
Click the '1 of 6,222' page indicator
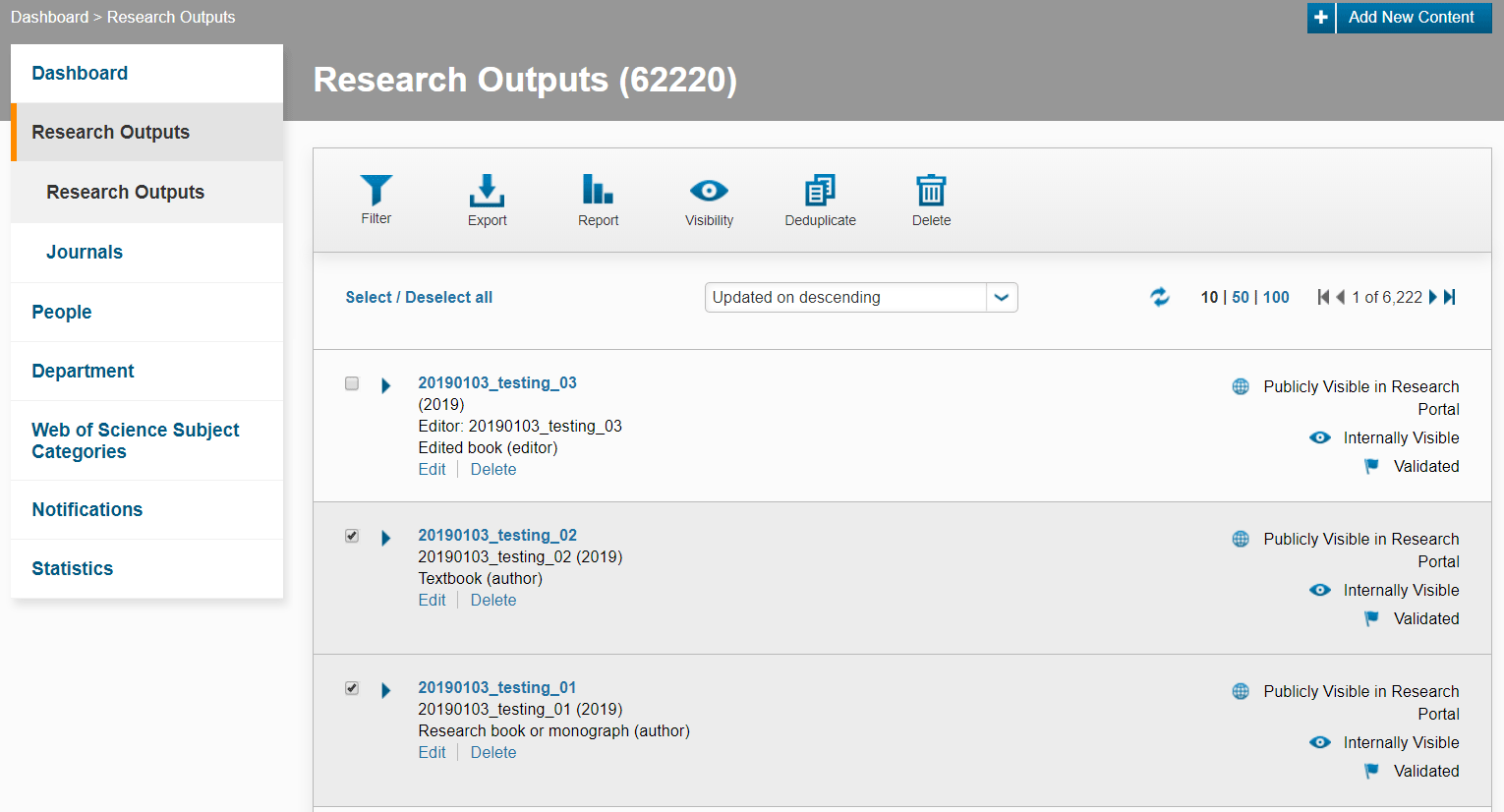click(1387, 297)
